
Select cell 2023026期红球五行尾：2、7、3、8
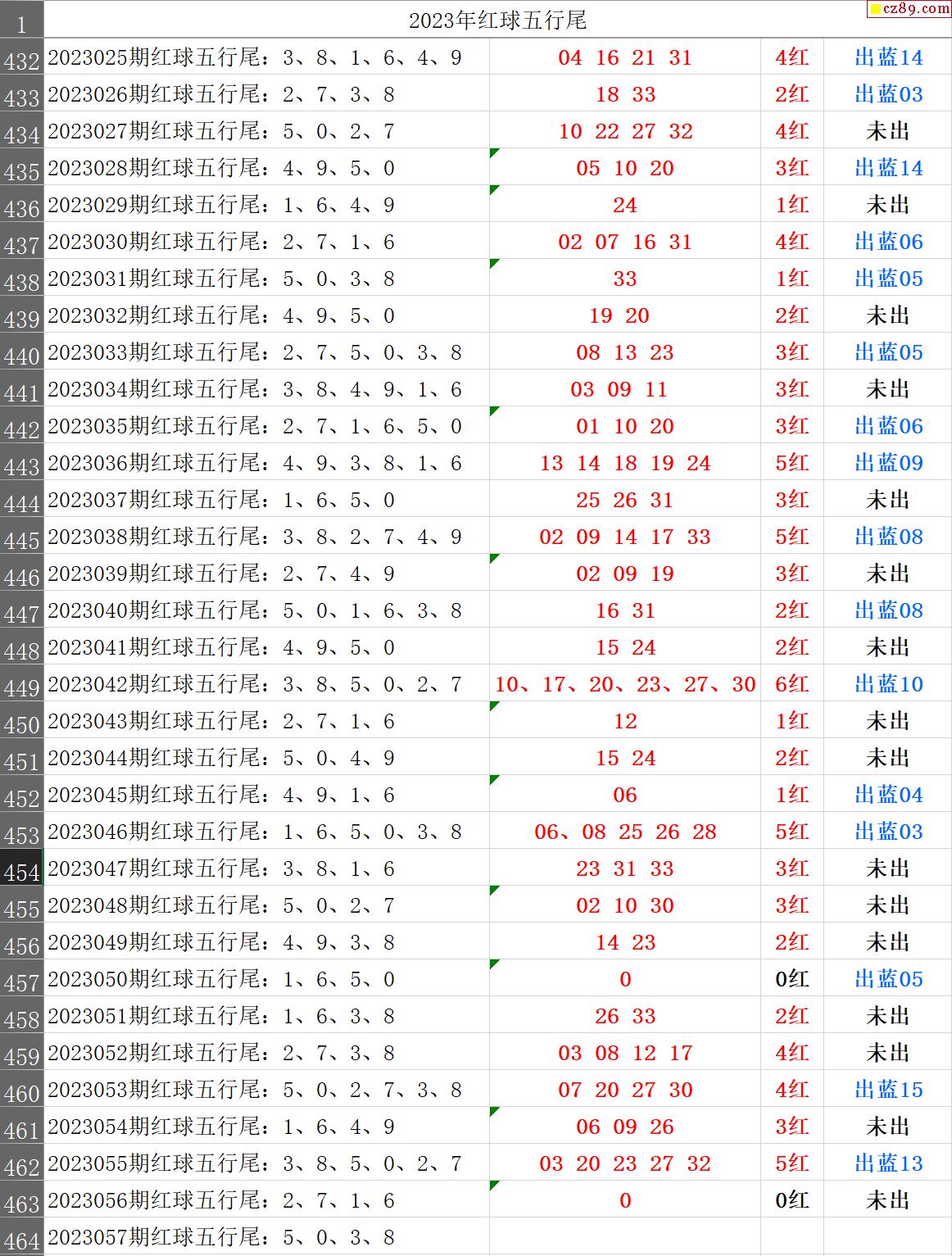tap(266, 94)
